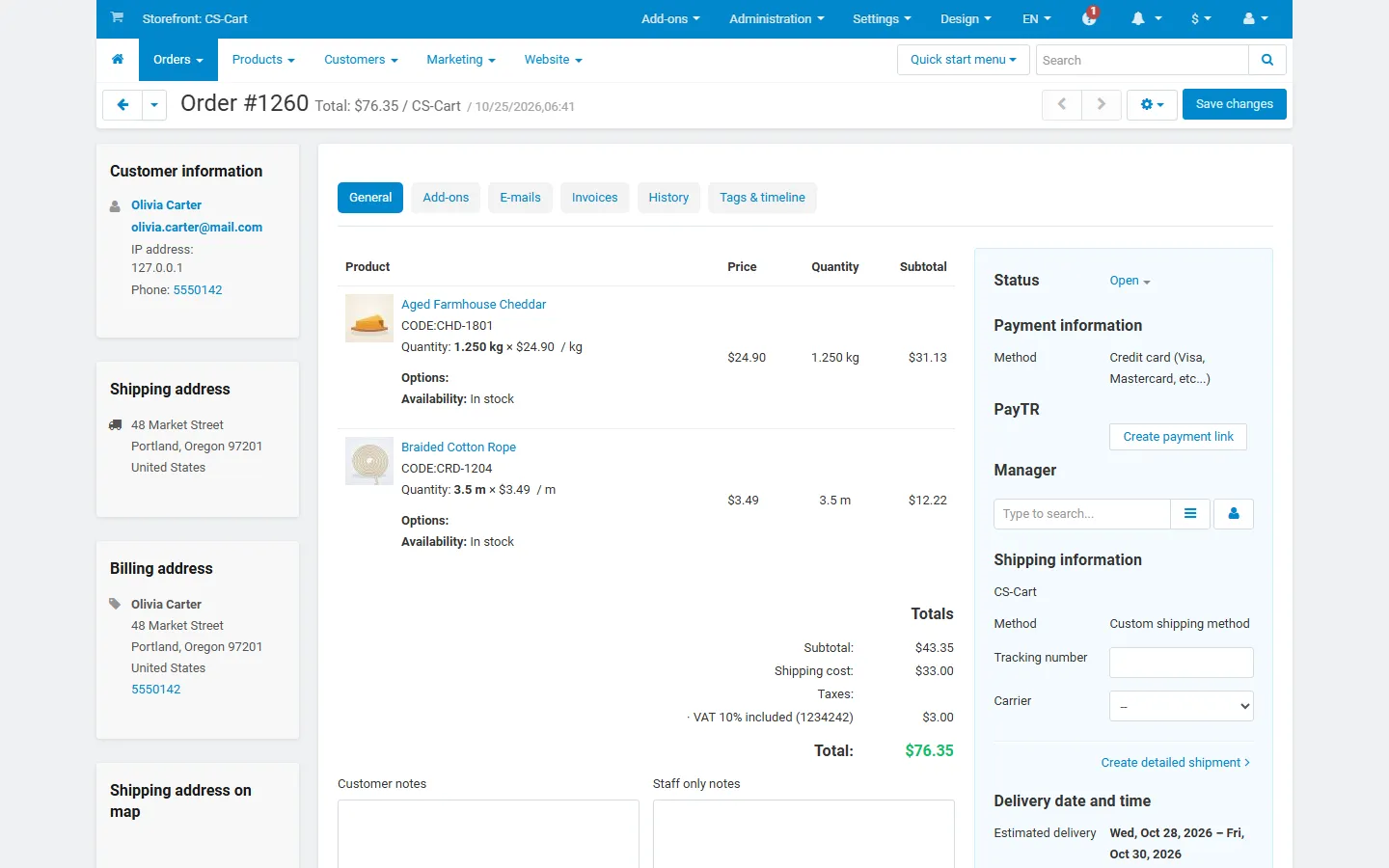The image size is (1389, 868).
Task: Click the home icon in navigation bar
Action: pyautogui.click(x=118, y=60)
